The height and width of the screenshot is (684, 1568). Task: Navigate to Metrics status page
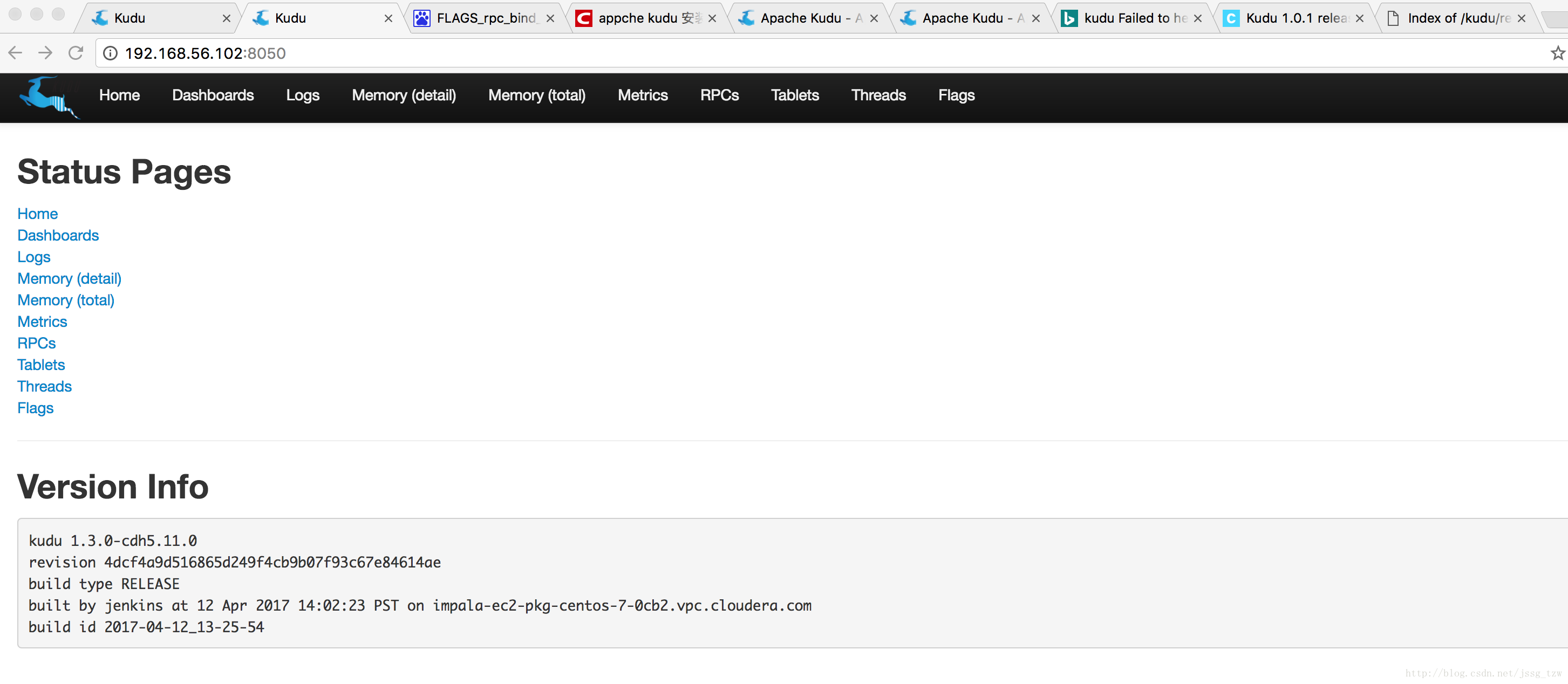(x=42, y=322)
